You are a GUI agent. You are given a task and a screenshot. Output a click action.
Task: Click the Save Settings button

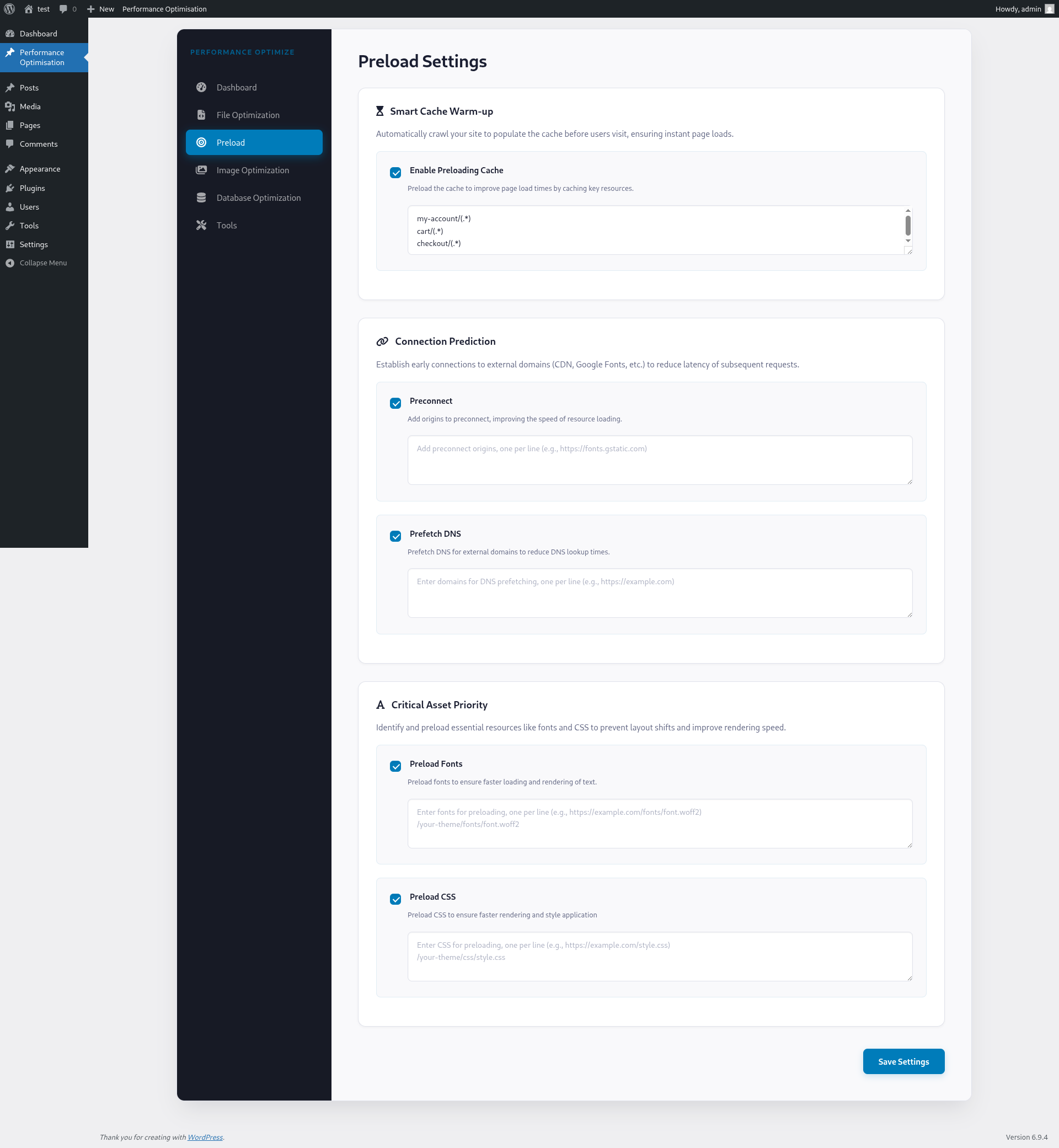tap(903, 1061)
